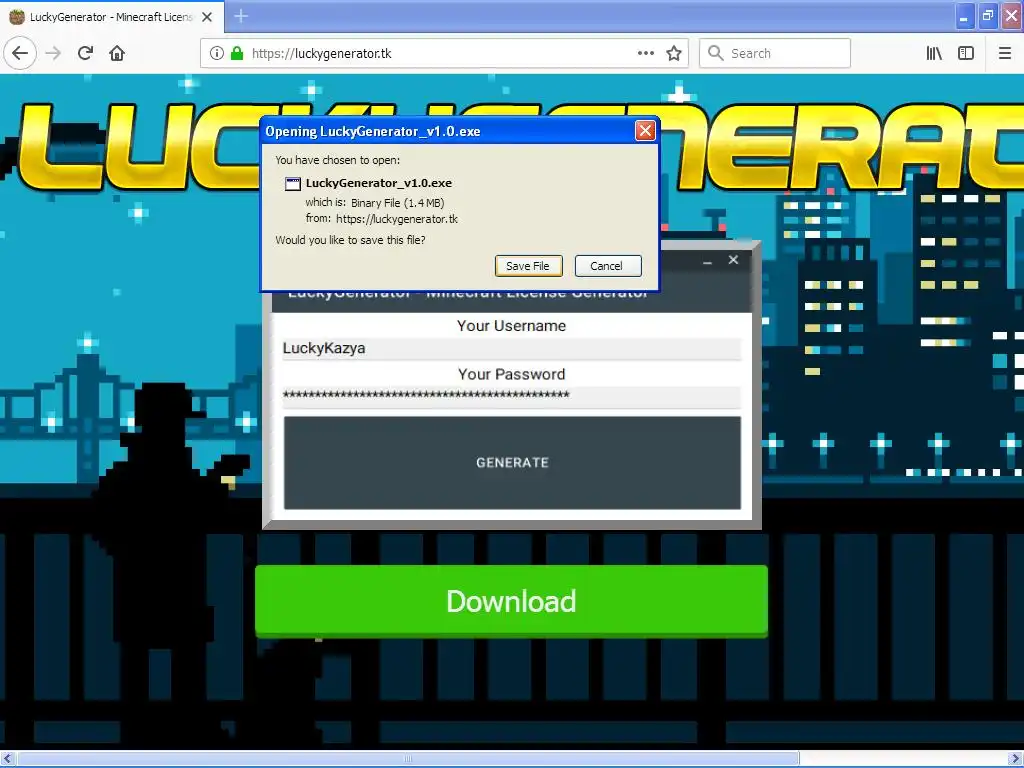1024x768 pixels.
Task: Click the green padlock security icon
Action: [237, 53]
